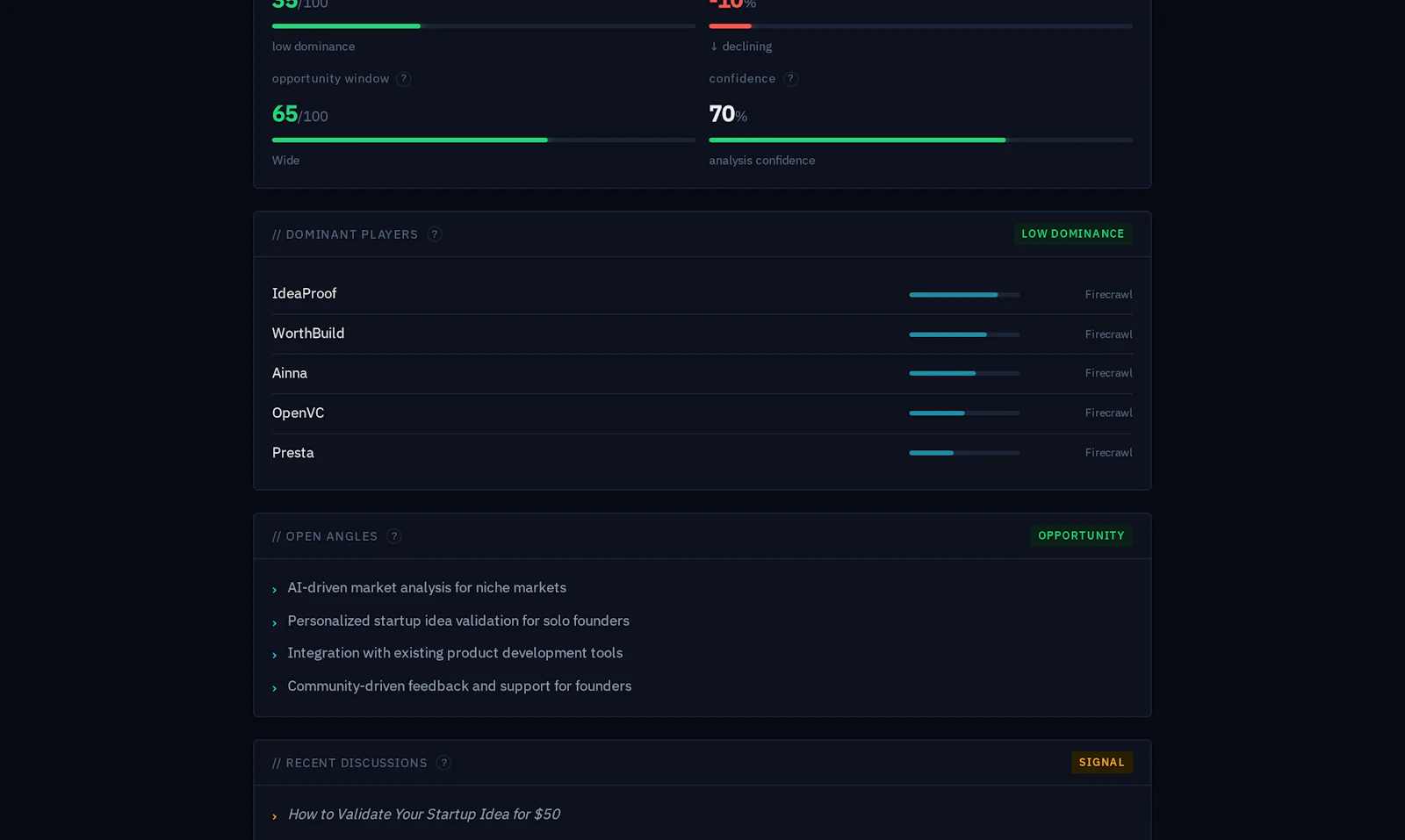
Task: Select the Ainna player name
Action: tap(290, 373)
